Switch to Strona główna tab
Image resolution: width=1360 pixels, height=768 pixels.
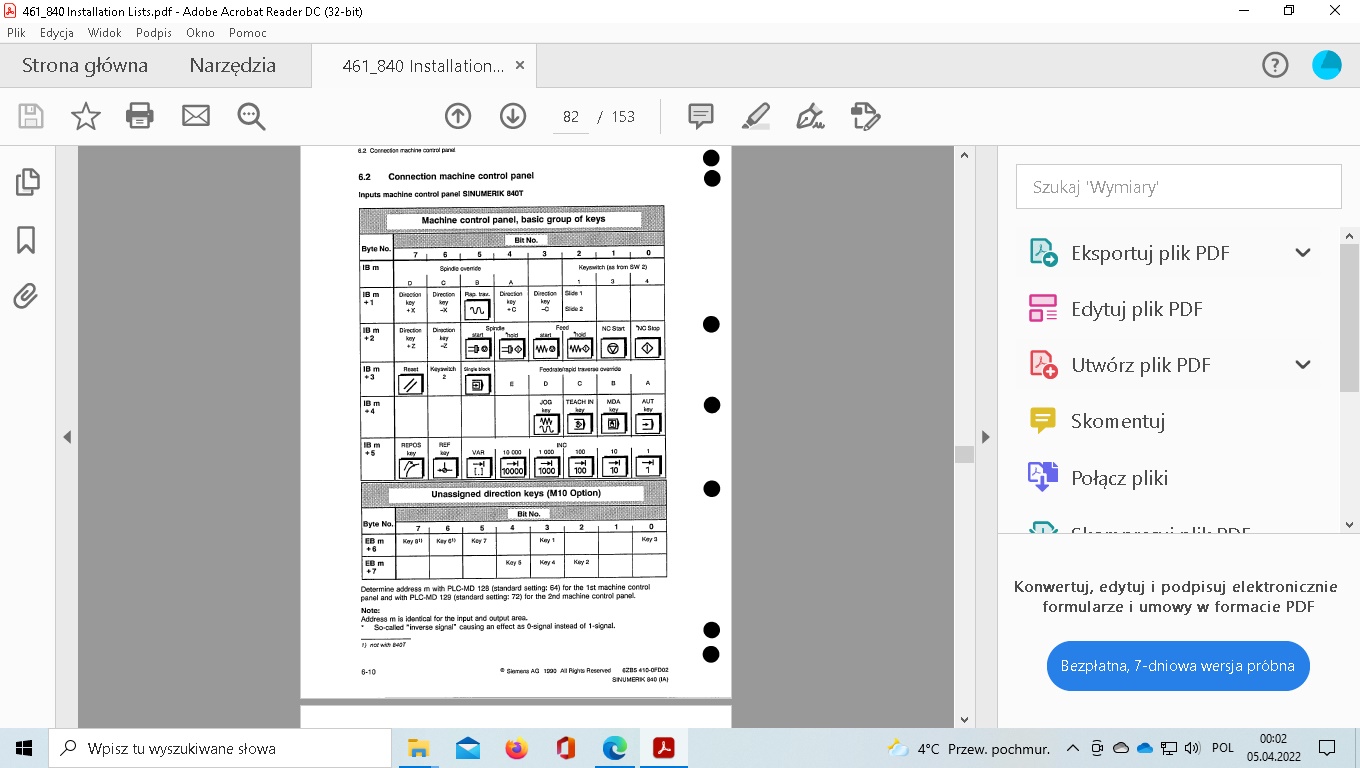[x=85, y=66]
